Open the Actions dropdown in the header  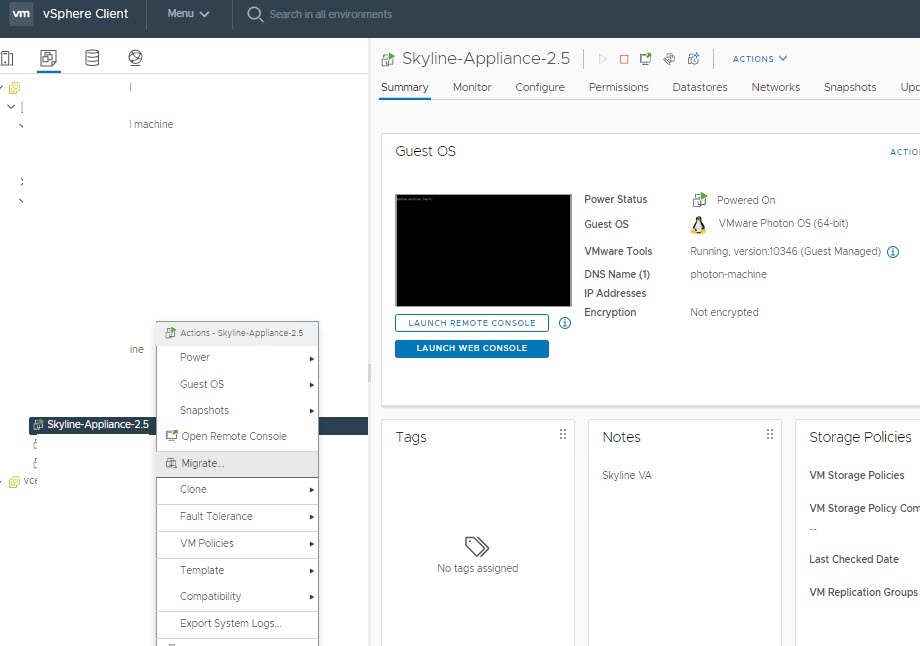tap(760, 59)
